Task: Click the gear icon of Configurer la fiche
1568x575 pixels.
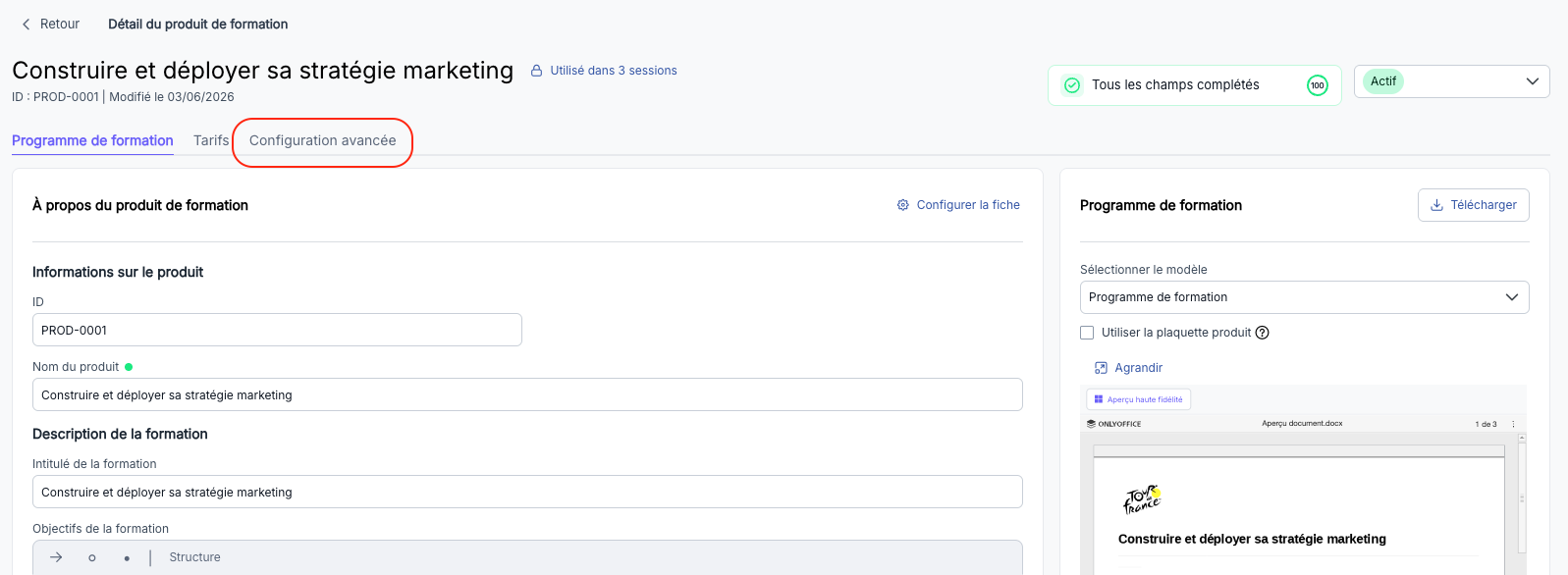Action: pyautogui.click(x=903, y=205)
